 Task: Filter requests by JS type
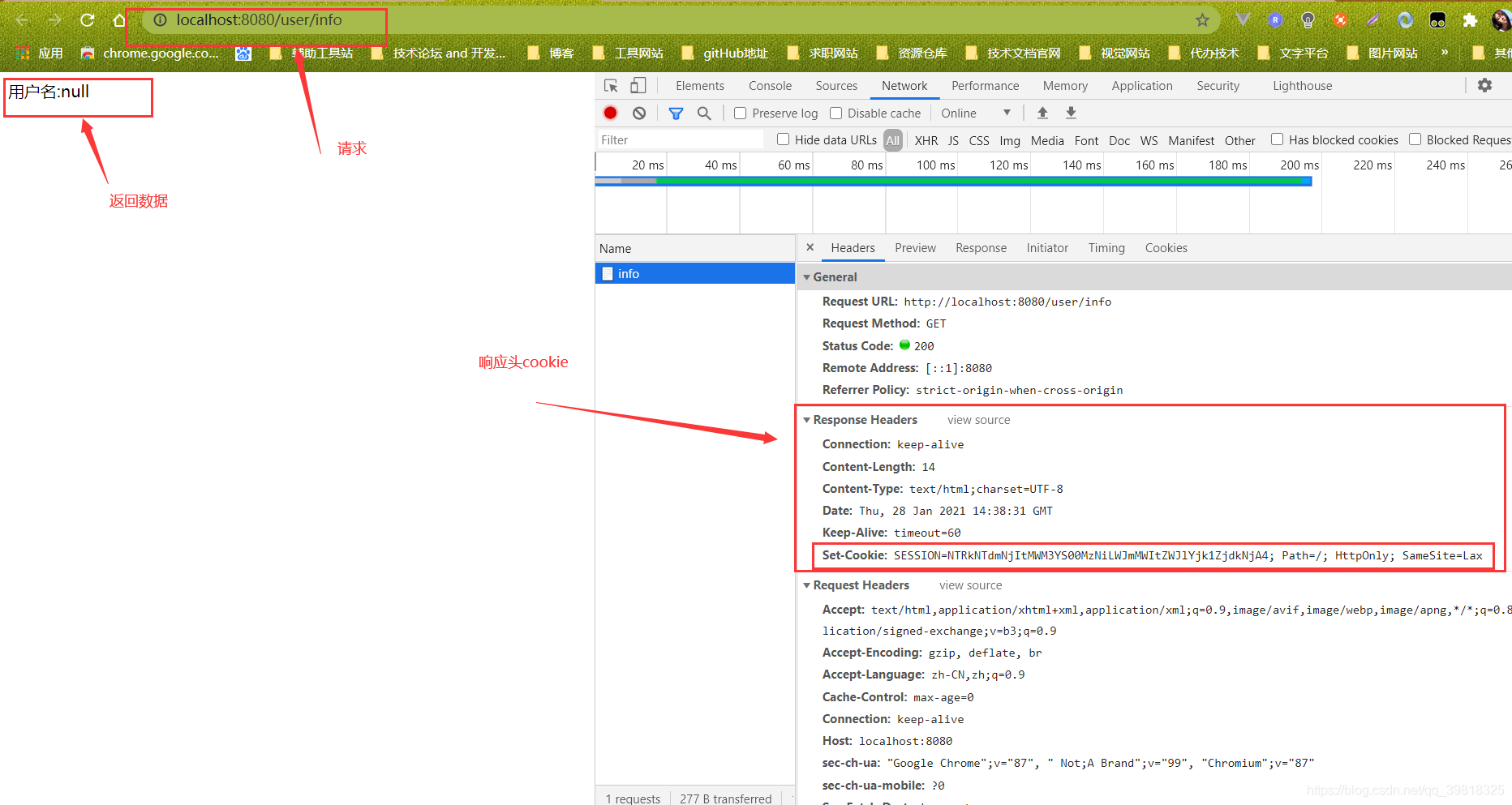click(953, 140)
